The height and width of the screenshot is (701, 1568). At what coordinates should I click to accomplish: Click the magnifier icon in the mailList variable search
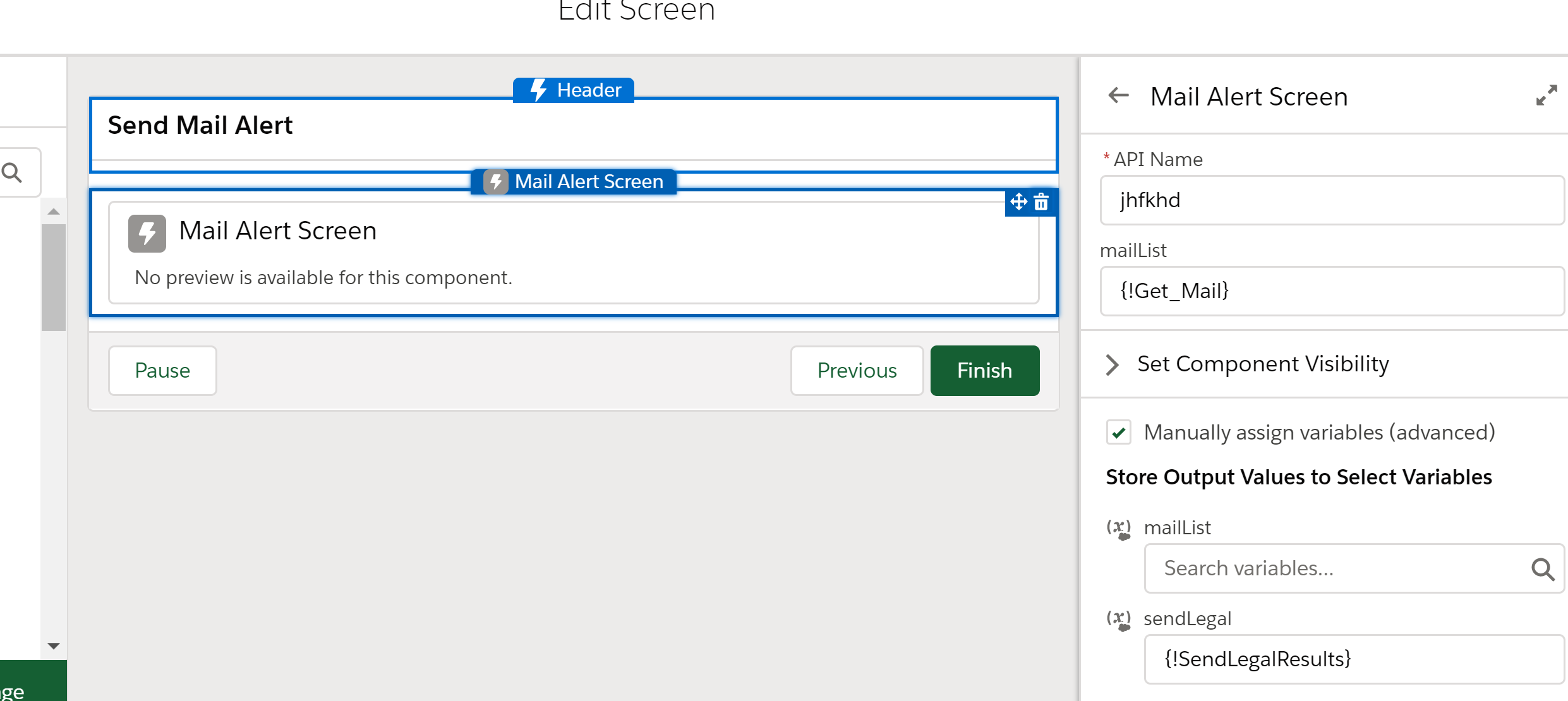tap(1542, 569)
